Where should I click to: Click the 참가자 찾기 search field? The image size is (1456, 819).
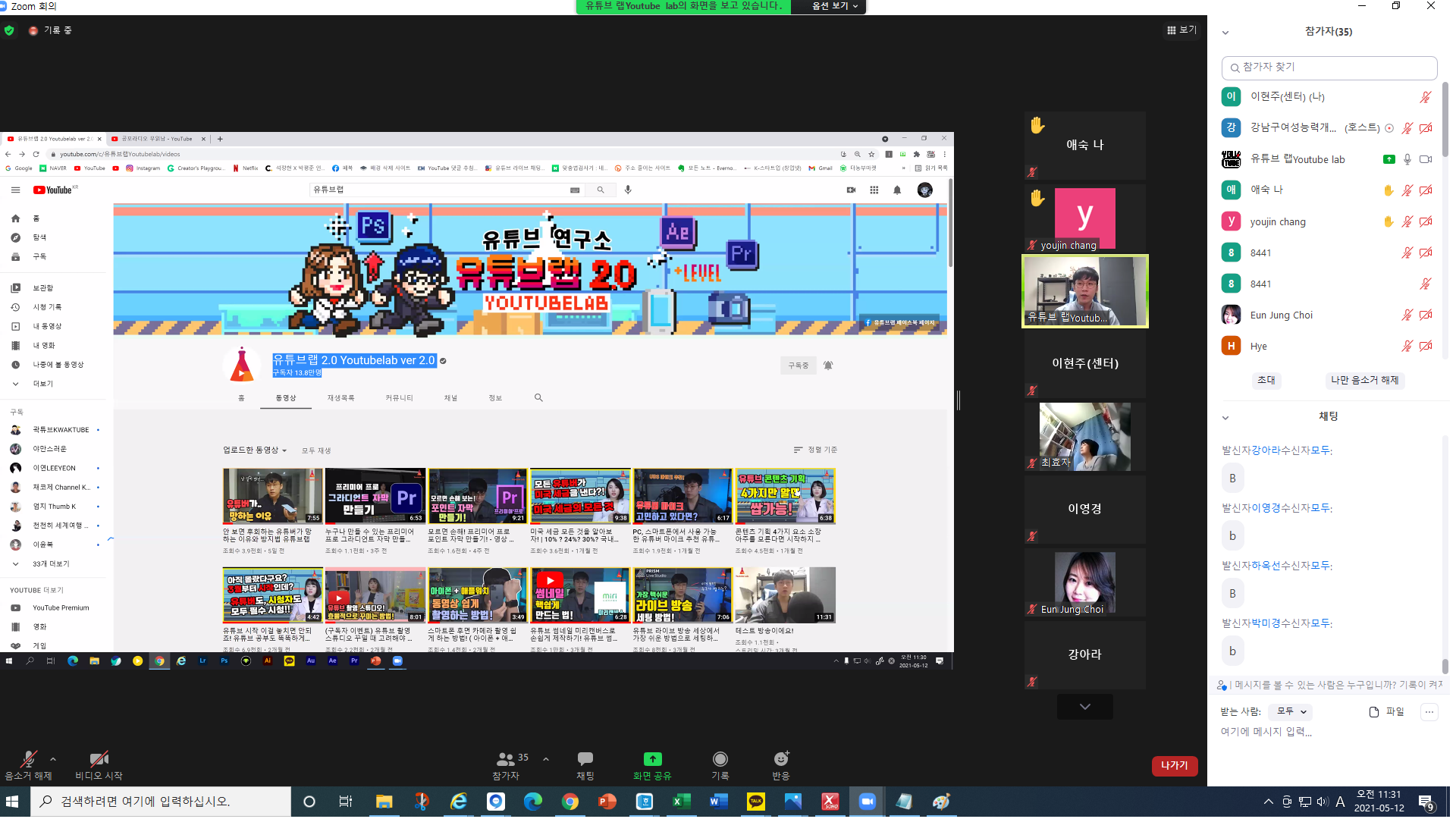(x=1329, y=67)
